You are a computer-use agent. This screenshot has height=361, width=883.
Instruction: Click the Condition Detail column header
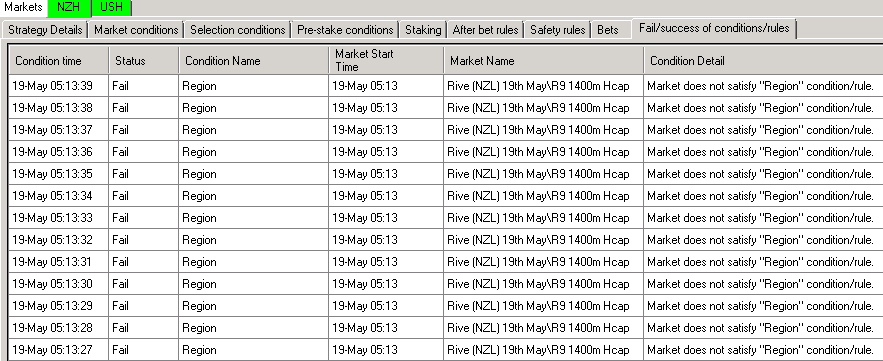point(763,60)
